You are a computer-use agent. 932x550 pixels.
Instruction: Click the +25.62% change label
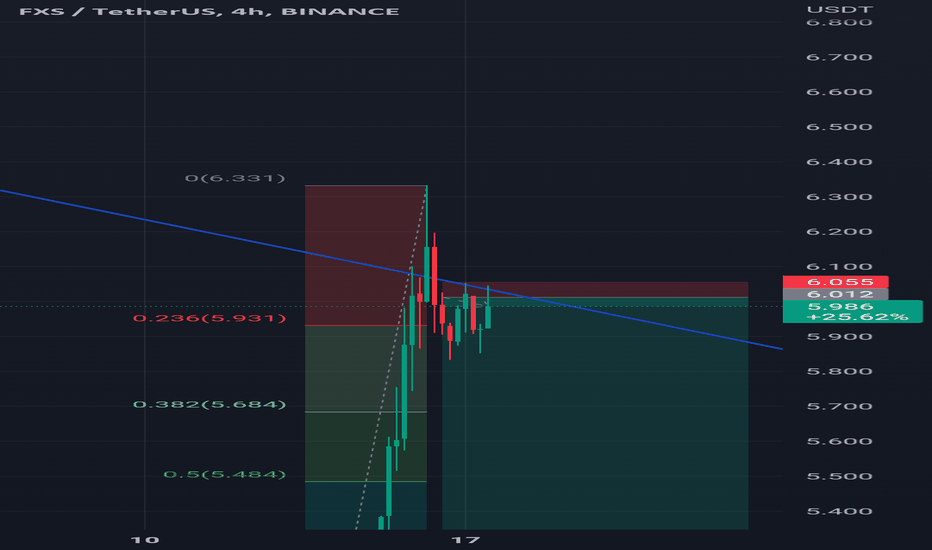(x=857, y=317)
